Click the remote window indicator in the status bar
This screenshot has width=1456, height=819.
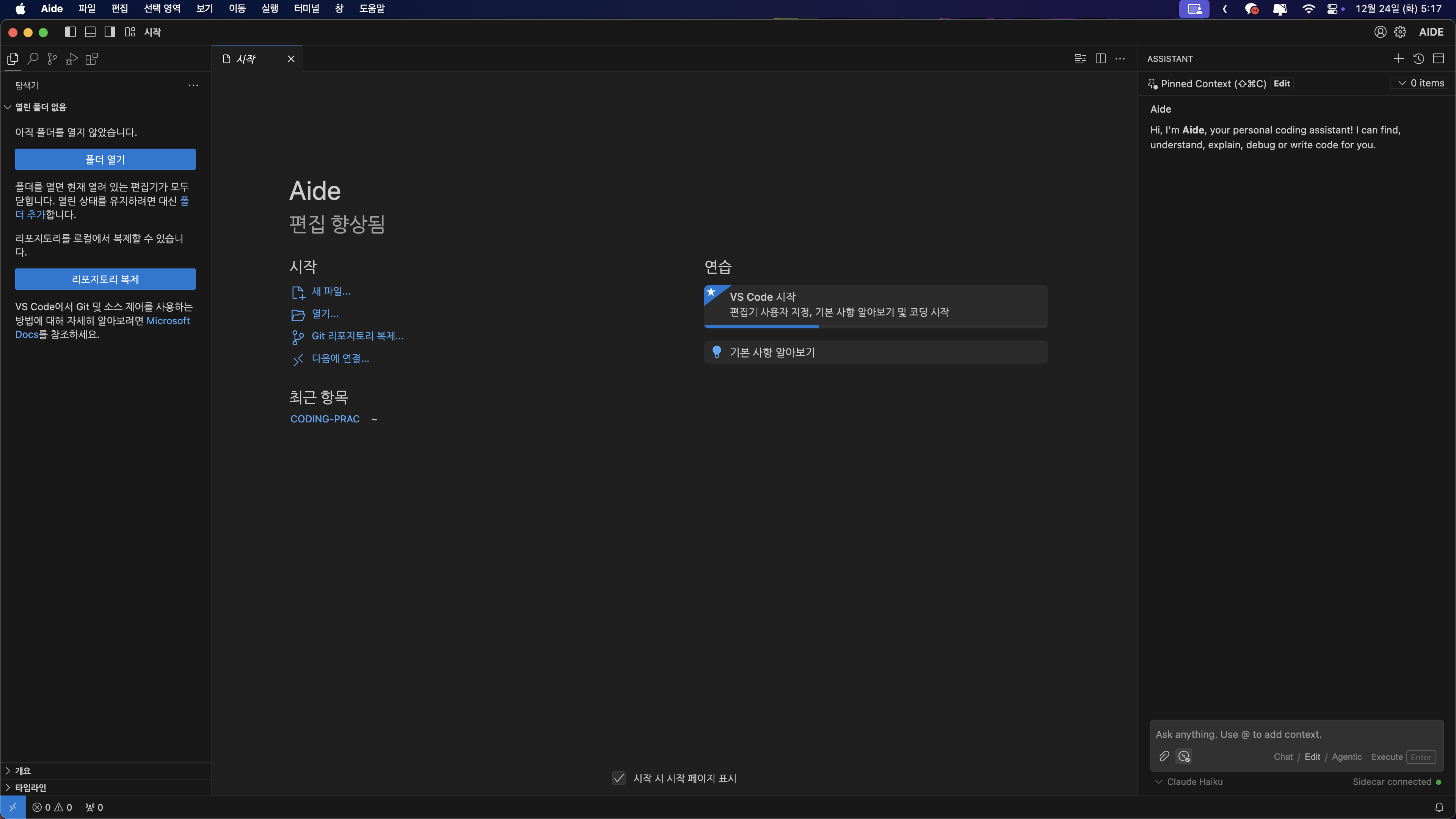click(x=13, y=807)
